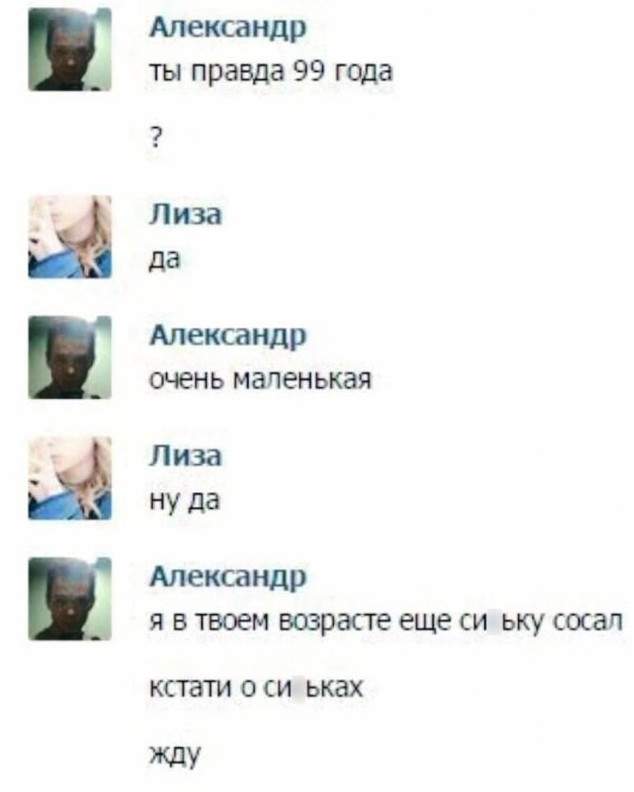Screen dimensions: 634x792
Task: Click Лиза's avatar next to 'ну да'
Action: click(x=70, y=478)
